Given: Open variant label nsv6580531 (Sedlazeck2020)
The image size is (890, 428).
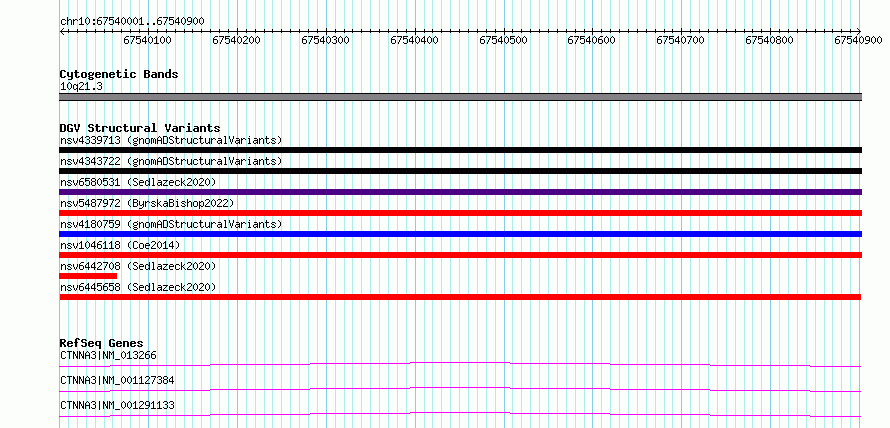Looking at the screenshot, I should (138, 182).
